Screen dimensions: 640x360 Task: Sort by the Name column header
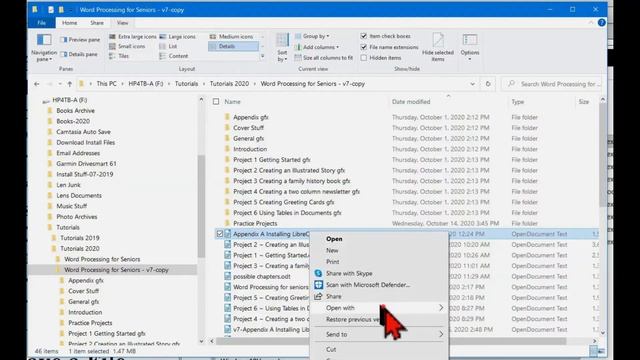pos(232,102)
